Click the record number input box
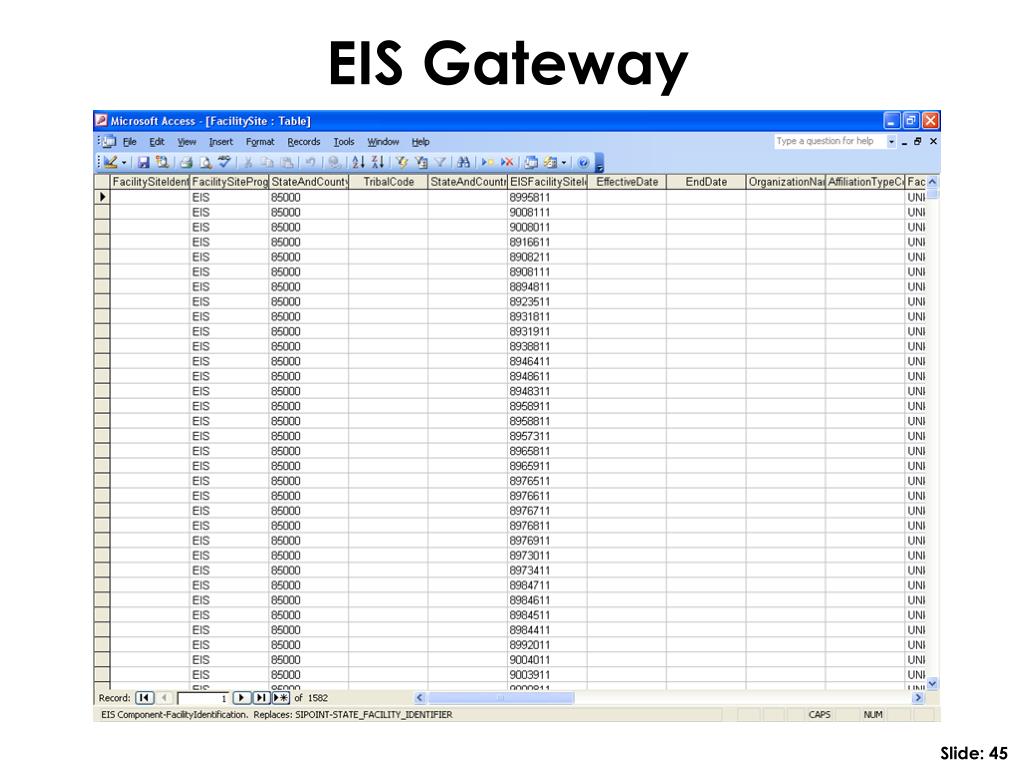Screen dimensions: 1024x768 click(x=203, y=698)
